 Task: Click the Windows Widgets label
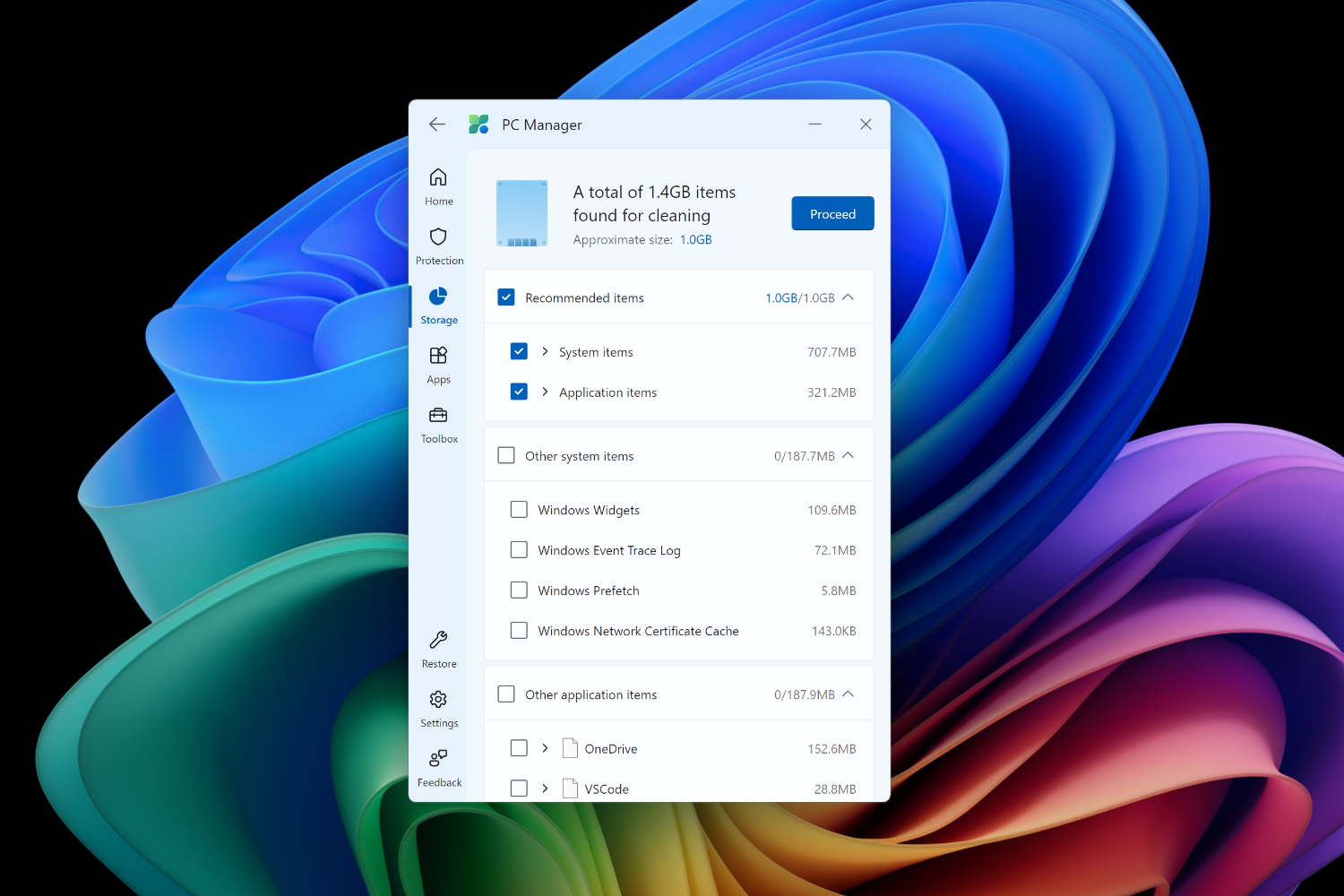click(589, 511)
